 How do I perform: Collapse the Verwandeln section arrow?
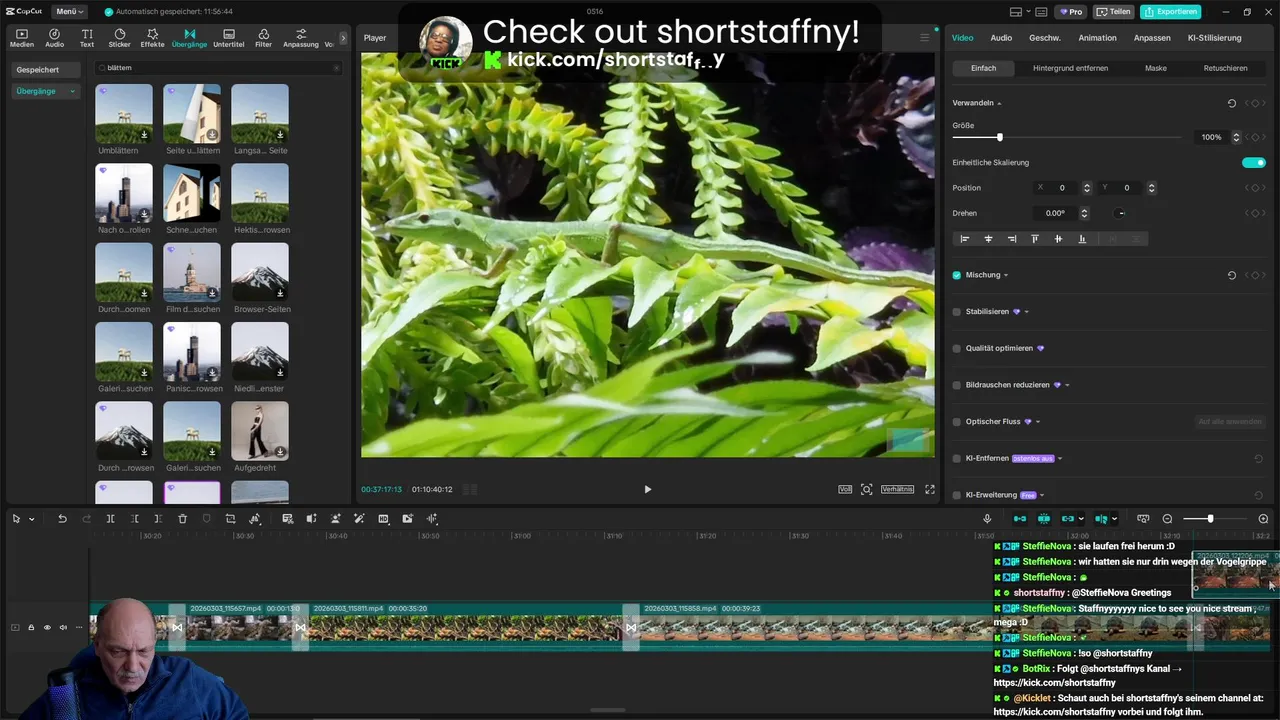click(999, 103)
